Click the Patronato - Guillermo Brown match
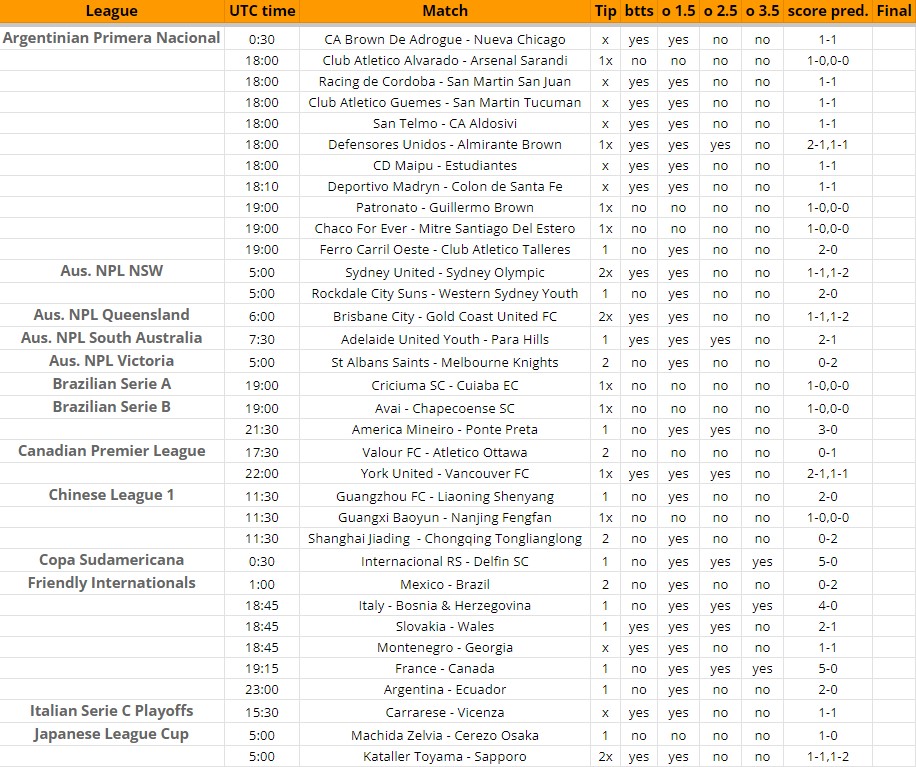This screenshot has width=916, height=767. pyautogui.click(x=445, y=208)
